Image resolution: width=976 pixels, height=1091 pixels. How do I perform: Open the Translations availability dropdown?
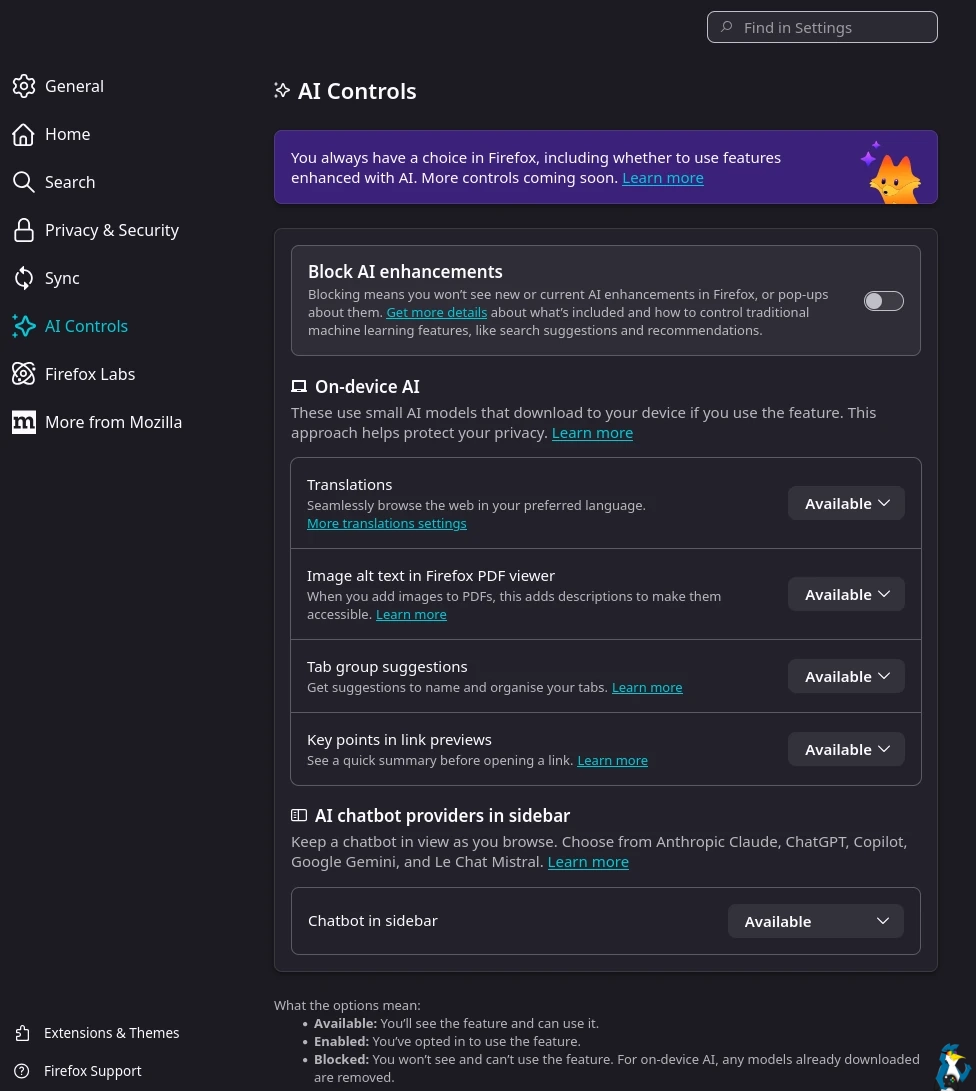846,503
